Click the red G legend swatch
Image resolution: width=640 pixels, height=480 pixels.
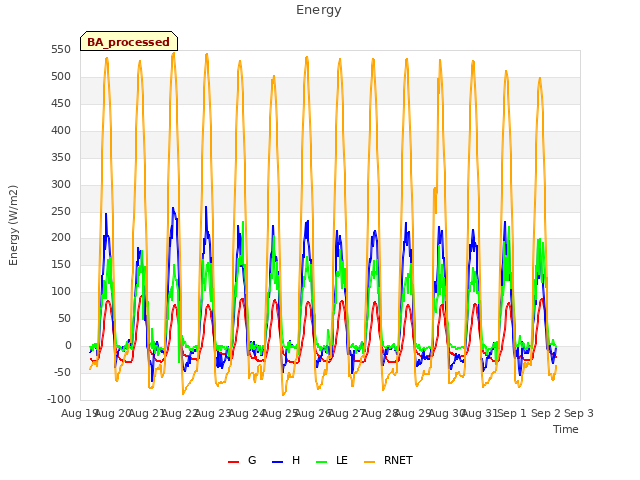233,462
